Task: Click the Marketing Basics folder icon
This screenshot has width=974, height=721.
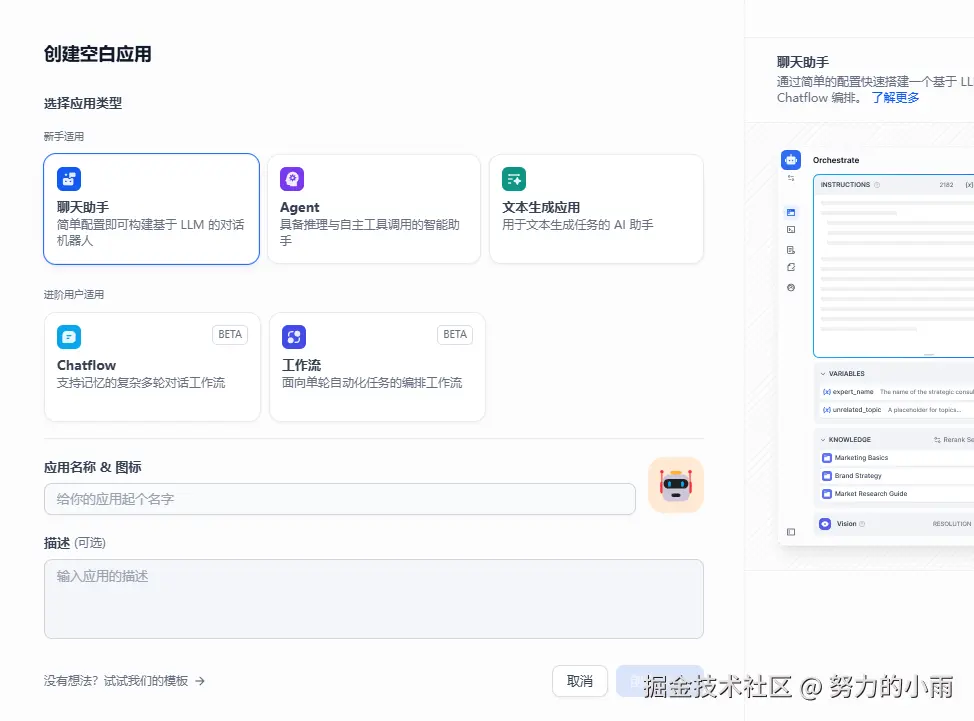Action: 827,458
